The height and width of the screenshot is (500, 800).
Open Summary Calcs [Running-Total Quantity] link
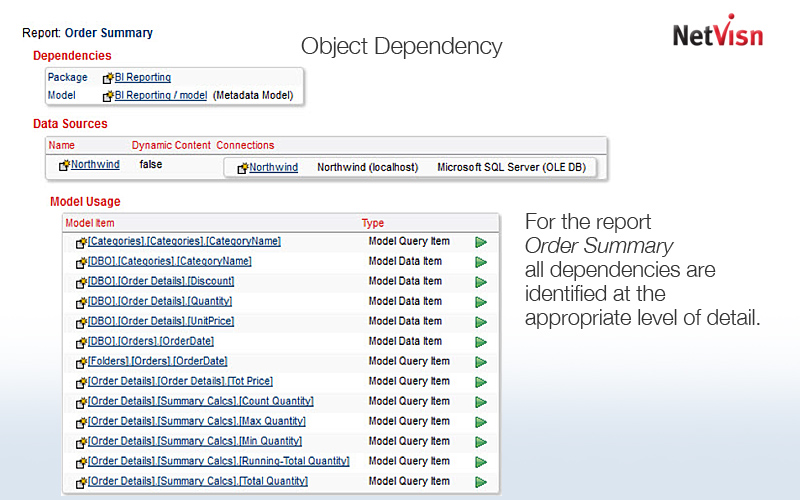(x=218, y=461)
